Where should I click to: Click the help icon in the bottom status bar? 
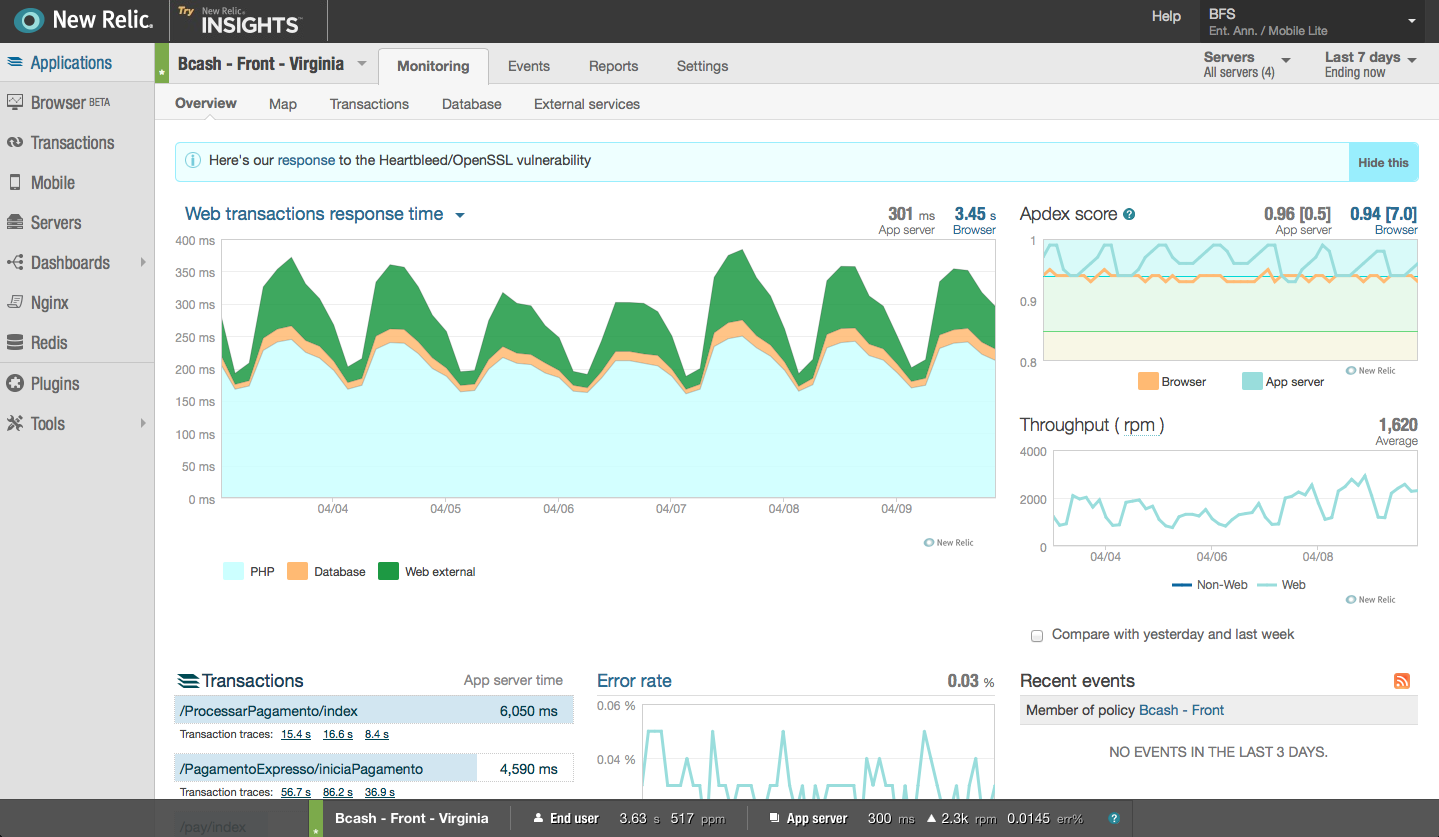click(1114, 818)
